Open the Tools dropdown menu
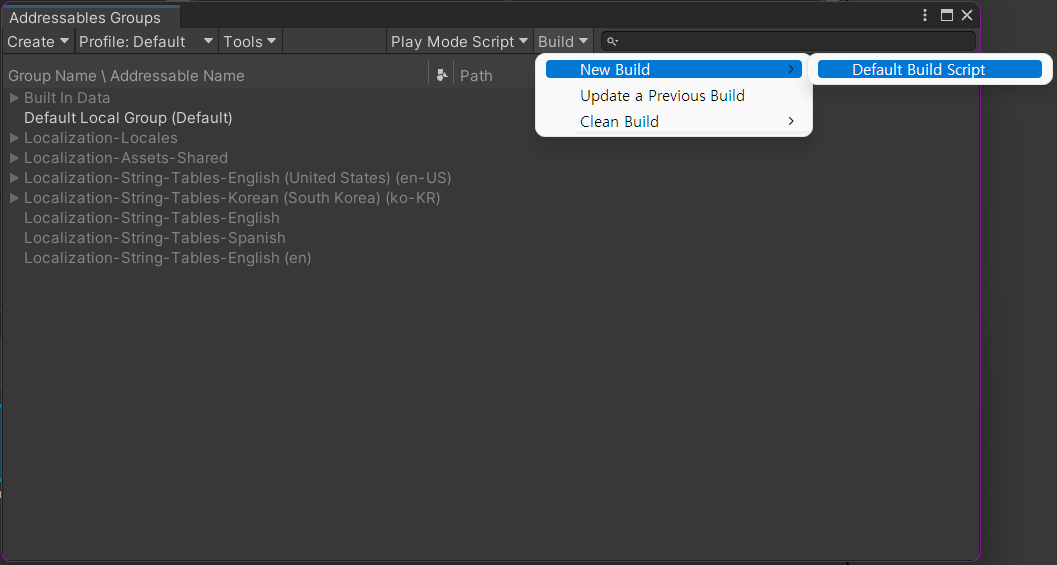1057x565 pixels. click(x=250, y=42)
